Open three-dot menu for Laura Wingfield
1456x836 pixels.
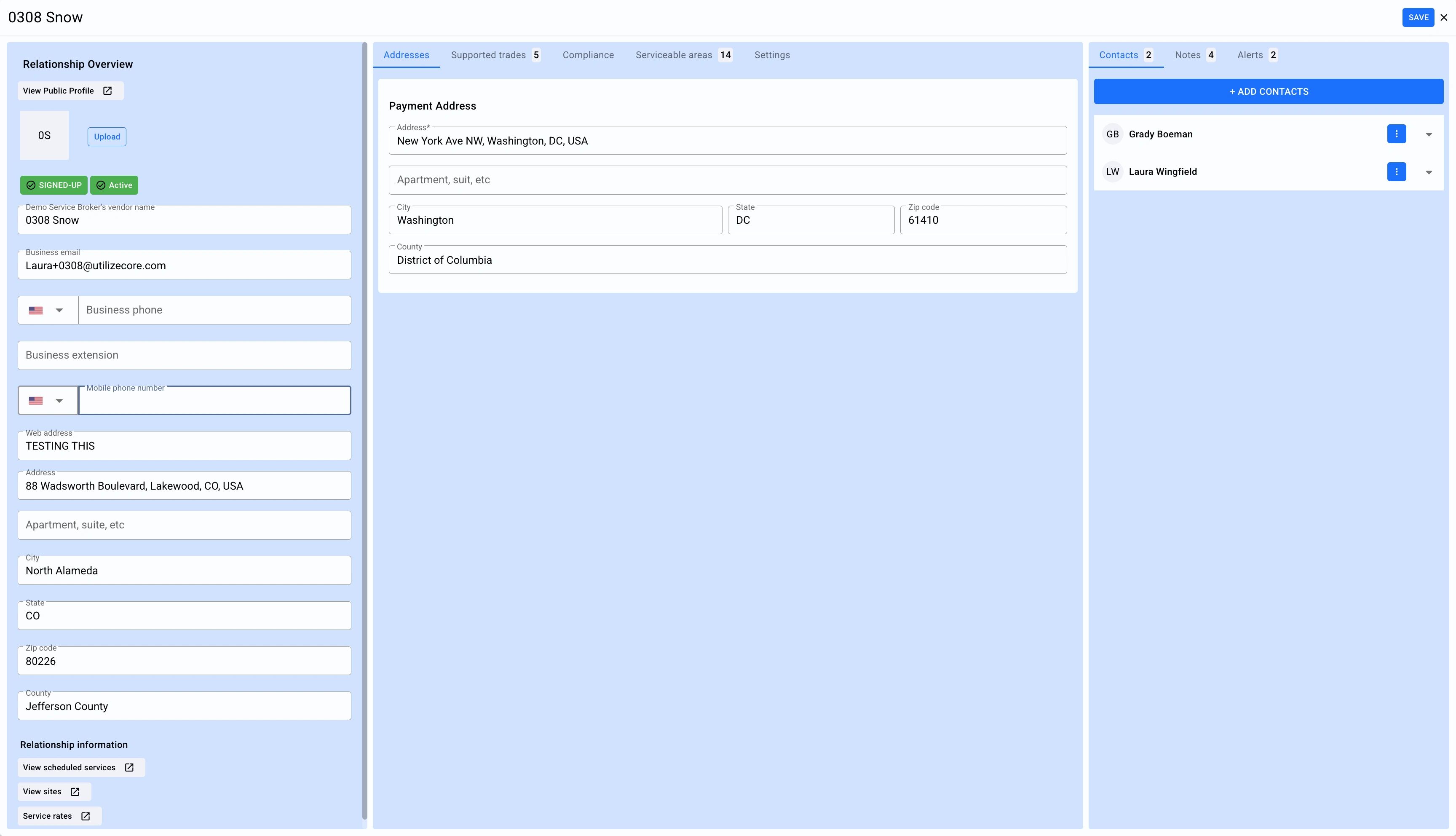1396,171
